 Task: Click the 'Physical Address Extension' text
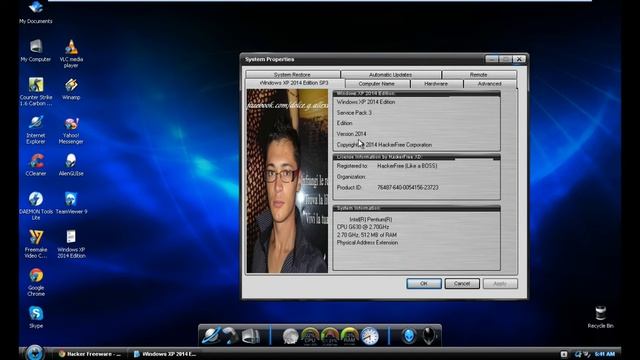pos(367,242)
